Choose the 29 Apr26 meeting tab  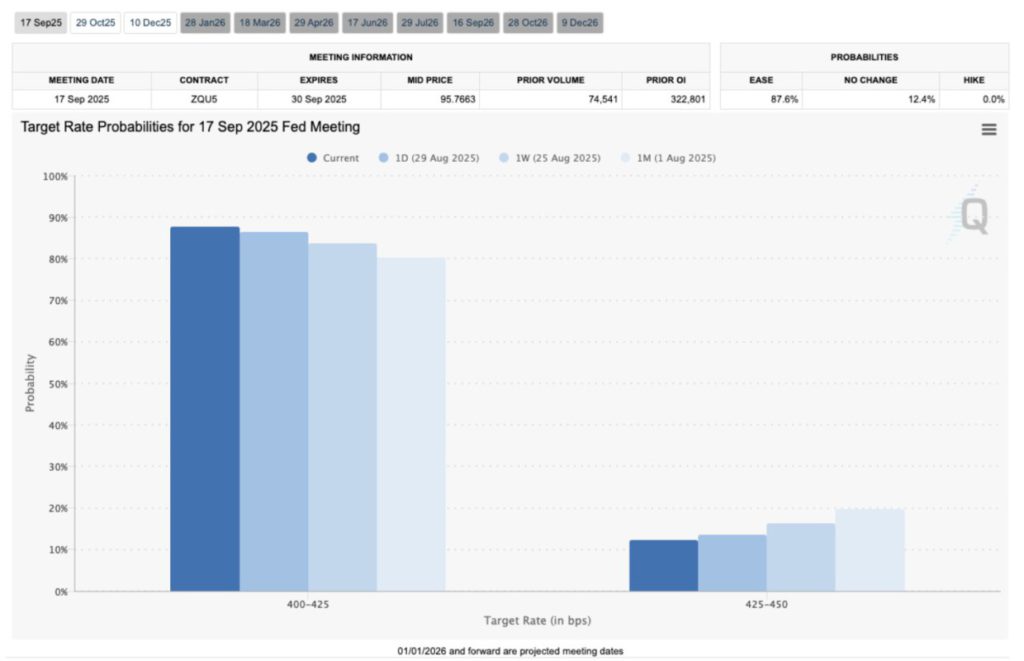pyautogui.click(x=314, y=22)
